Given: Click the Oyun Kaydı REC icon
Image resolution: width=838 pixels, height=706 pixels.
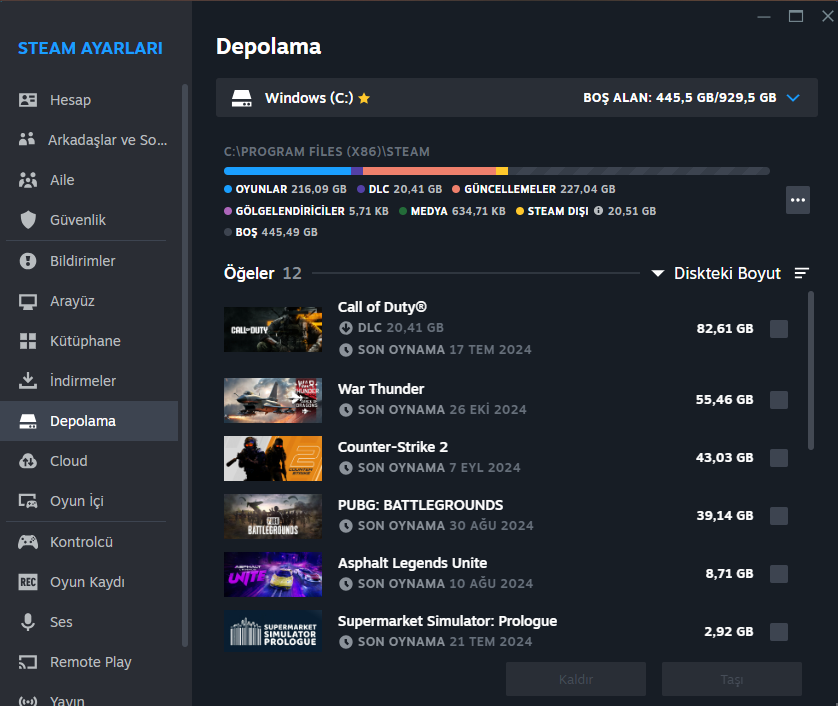Looking at the screenshot, I should tap(28, 581).
